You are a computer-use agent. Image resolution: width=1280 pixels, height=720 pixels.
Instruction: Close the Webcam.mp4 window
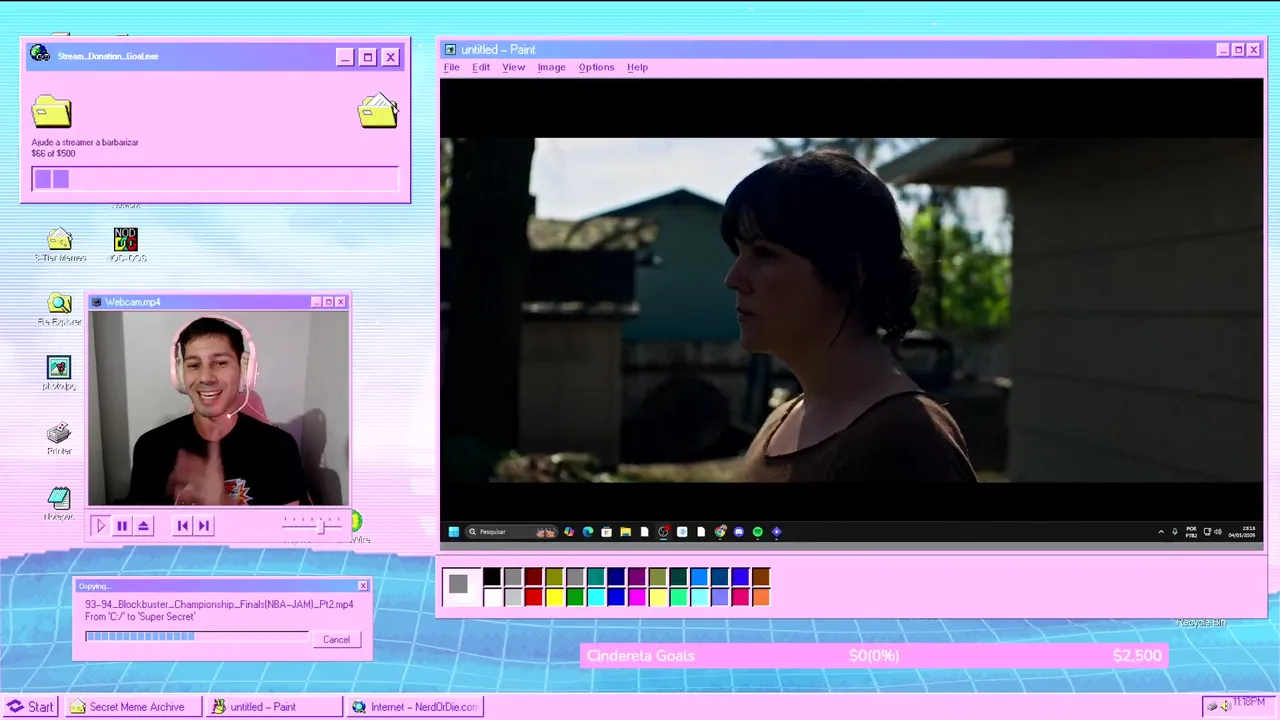(341, 302)
